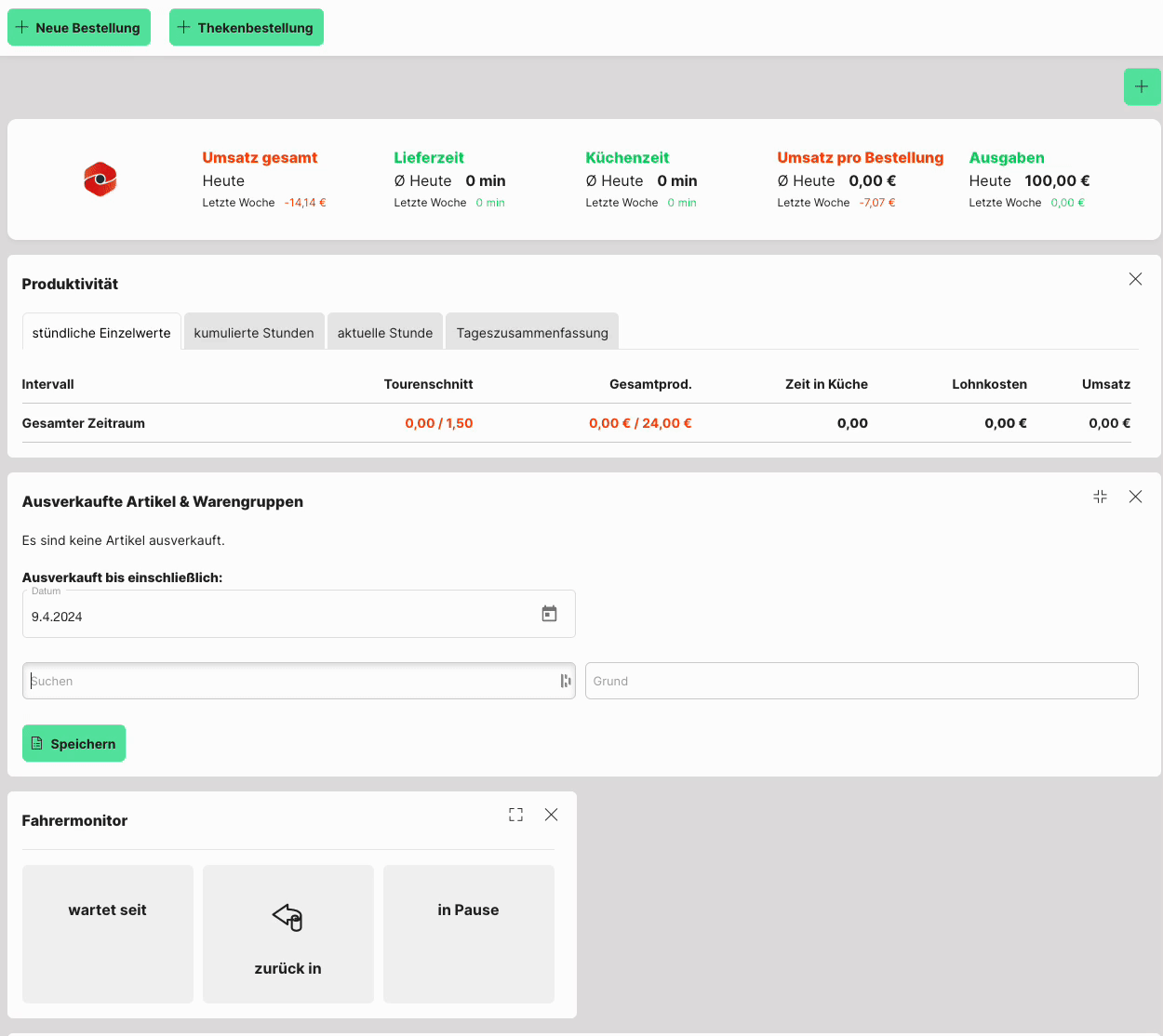Click the green plus add-widget button
Viewport: 1163px width, 1036px height.
click(1142, 86)
